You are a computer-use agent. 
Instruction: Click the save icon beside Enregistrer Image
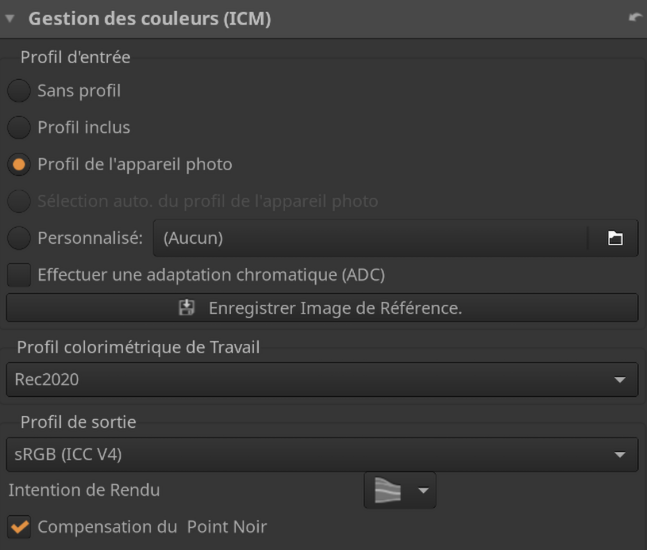point(187,308)
